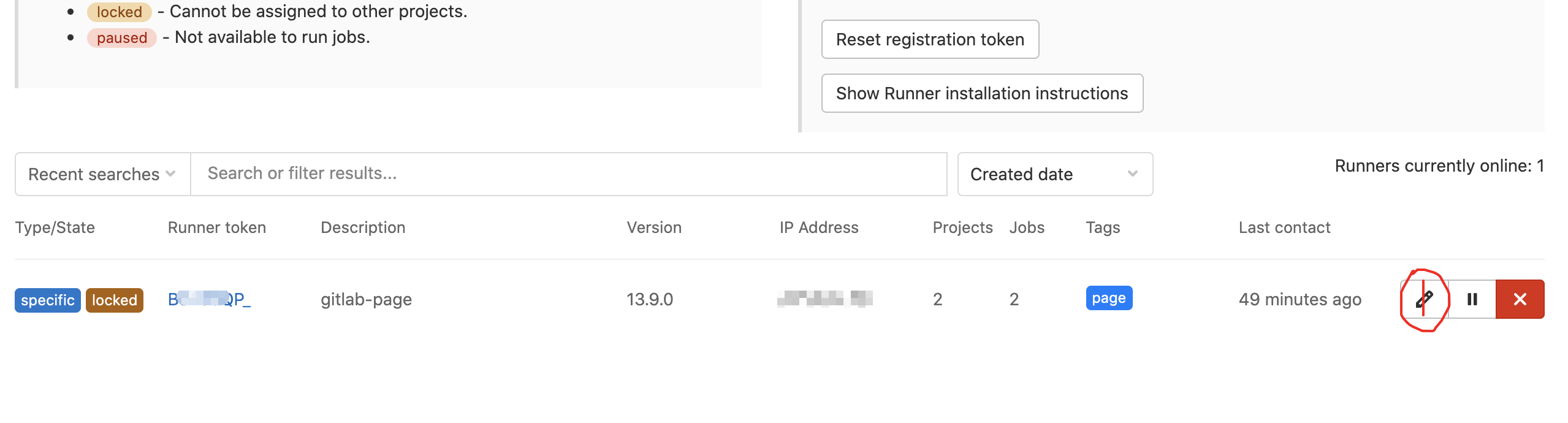The height and width of the screenshot is (423, 1568).
Task: Open the Created date sort dropdown
Action: pyautogui.click(x=1054, y=173)
